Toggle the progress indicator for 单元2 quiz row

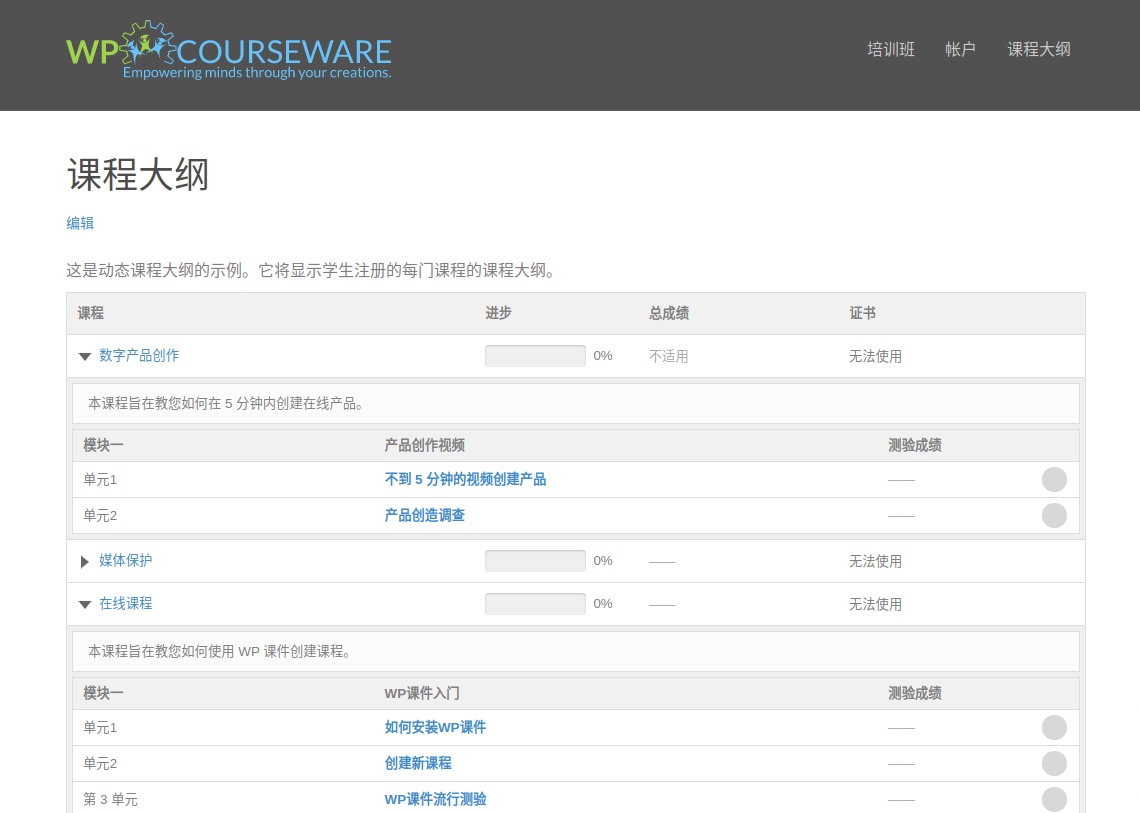click(1054, 515)
